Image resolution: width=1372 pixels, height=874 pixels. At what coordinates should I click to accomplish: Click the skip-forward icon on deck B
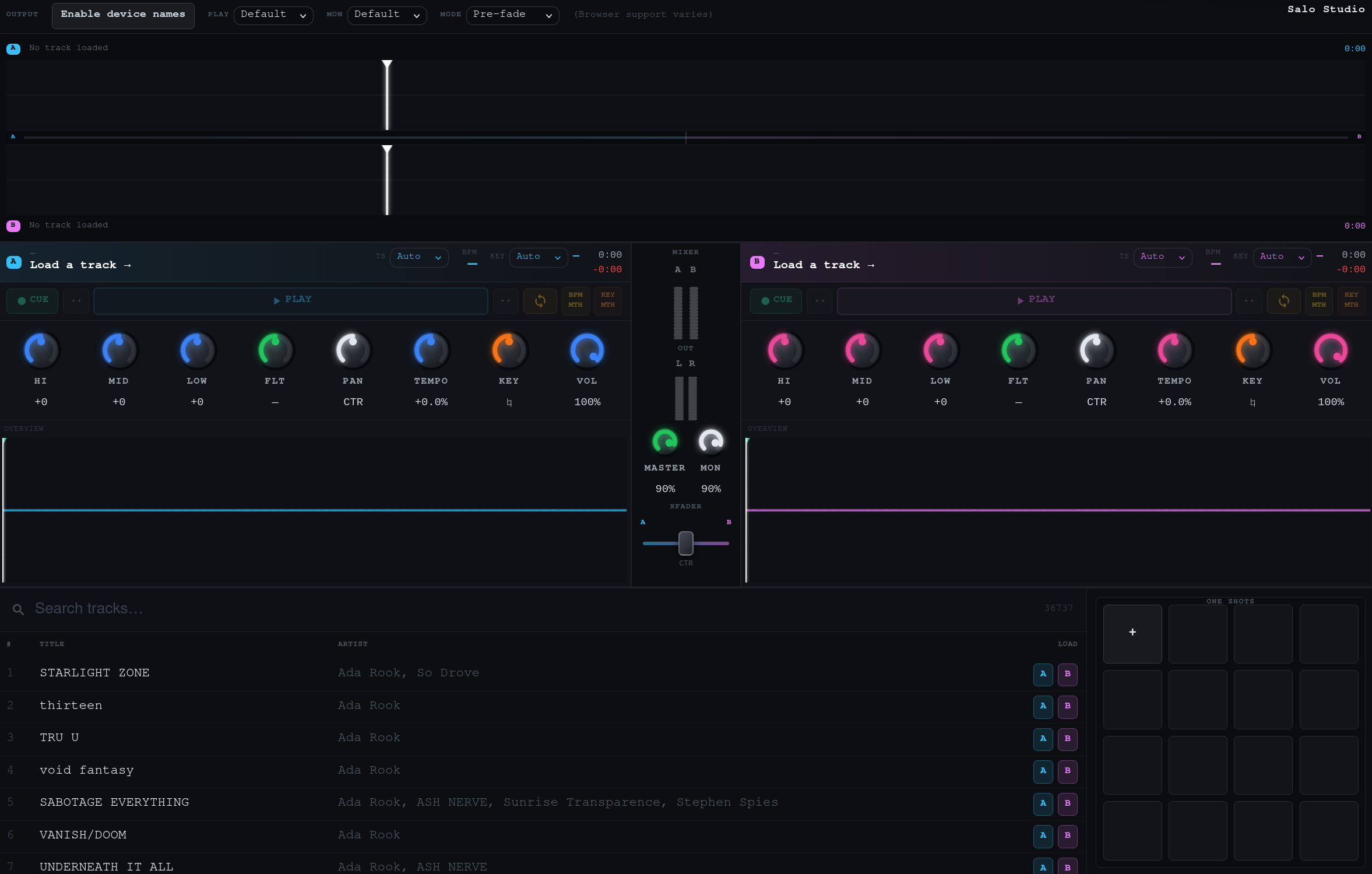[x=1249, y=301]
